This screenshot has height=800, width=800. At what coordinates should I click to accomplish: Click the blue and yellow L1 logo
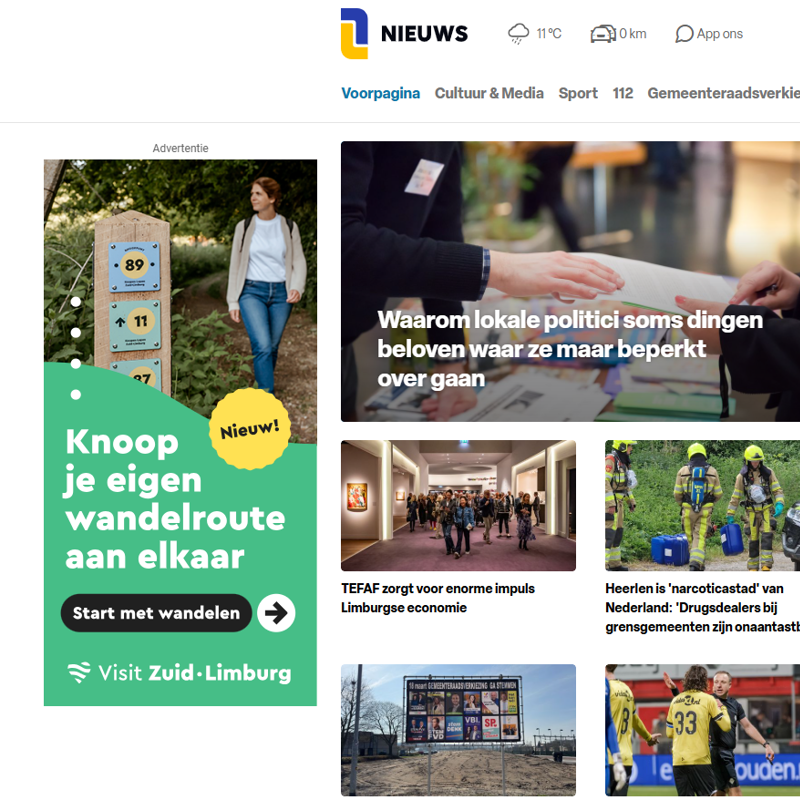point(354,34)
